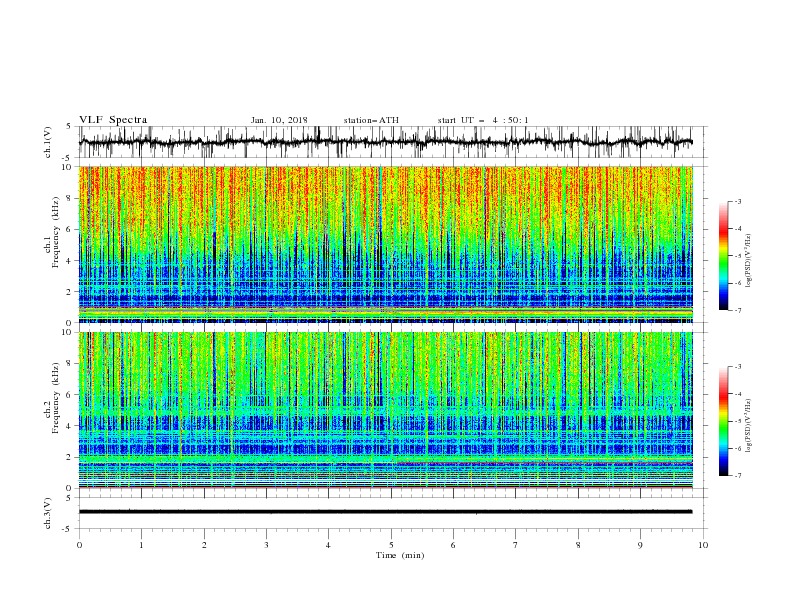Click the ch.1 spectrogram panel

point(386,244)
